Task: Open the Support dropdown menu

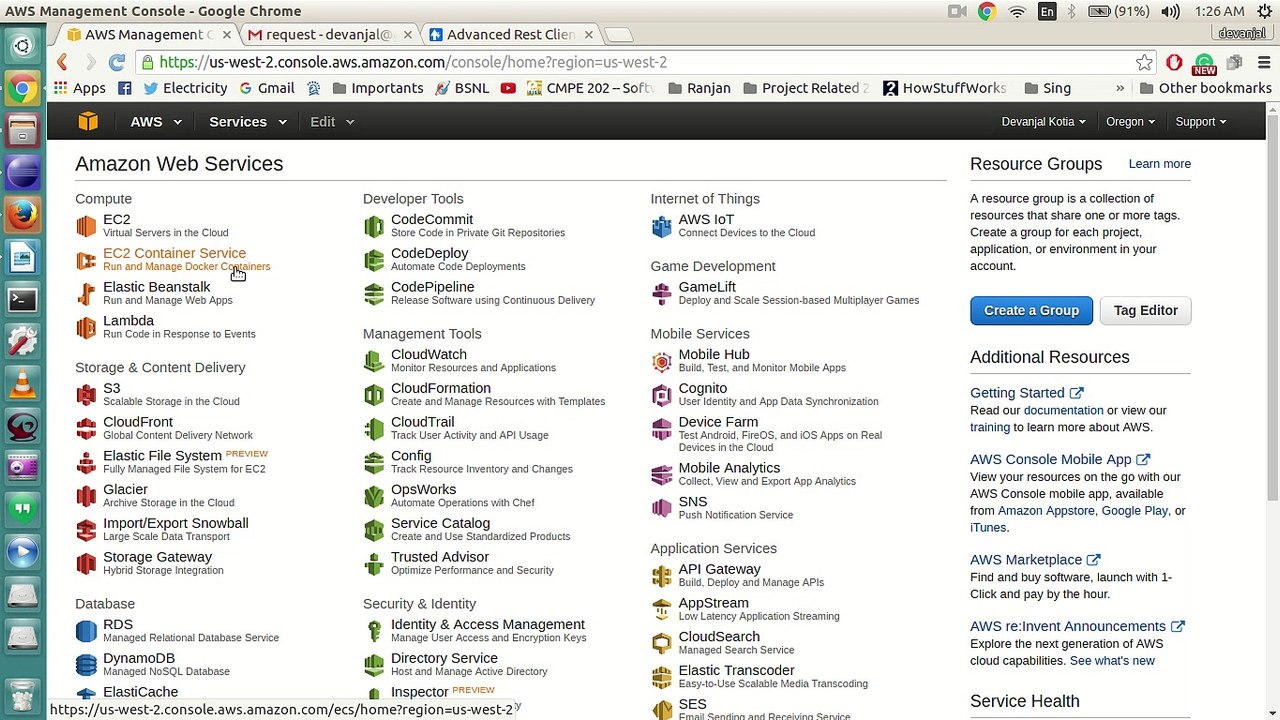Action: point(1201,122)
